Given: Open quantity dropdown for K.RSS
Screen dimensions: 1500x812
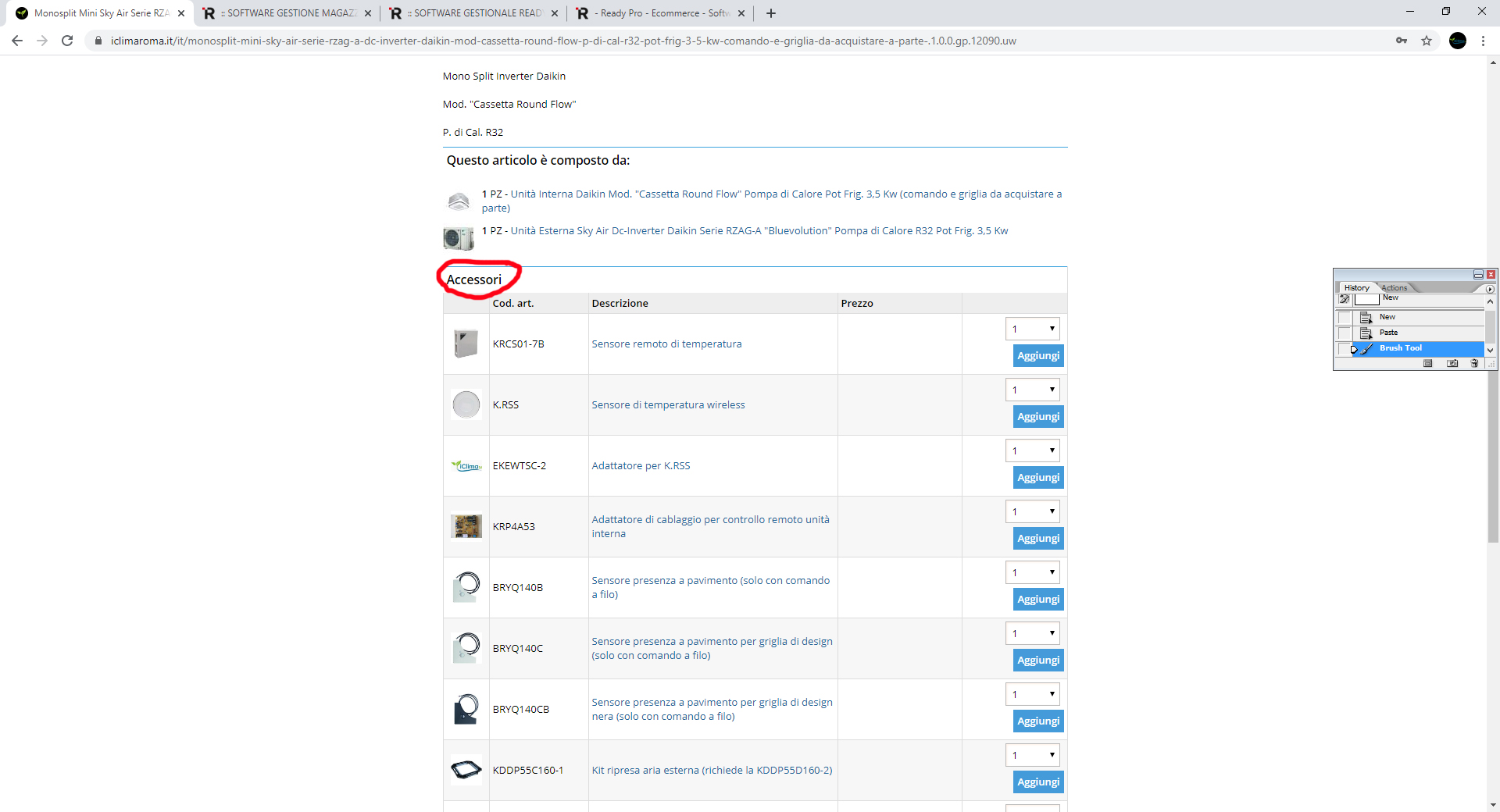Looking at the screenshot, I should point(1033,390).
